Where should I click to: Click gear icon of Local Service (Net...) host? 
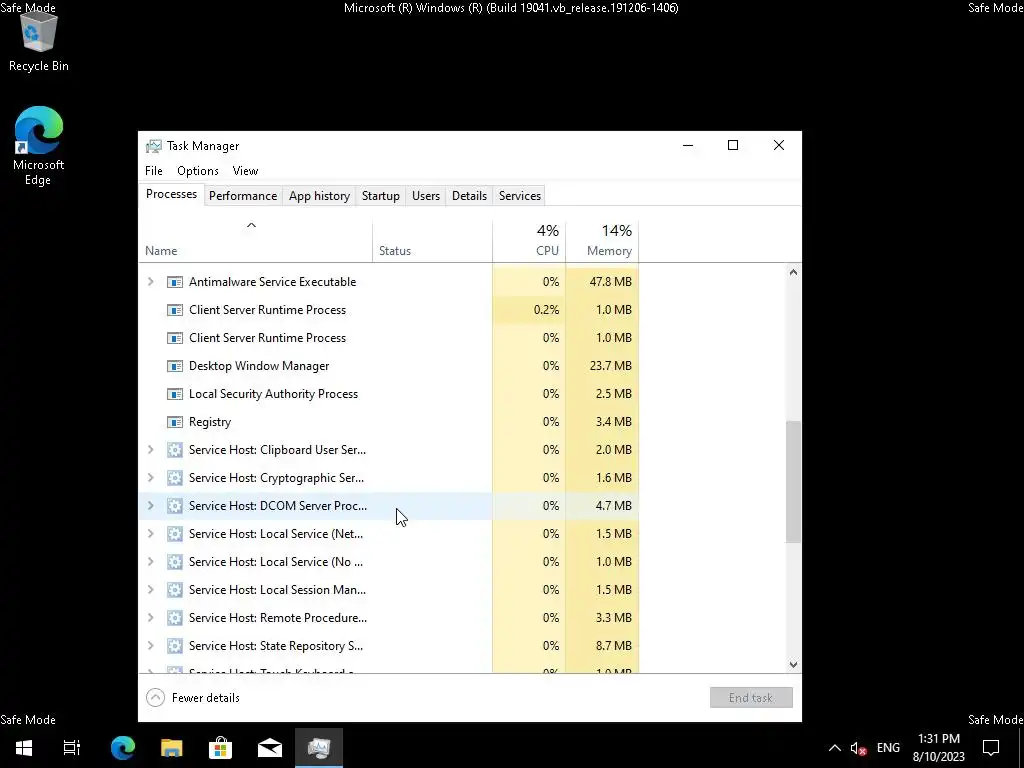(x=174, y=534)
